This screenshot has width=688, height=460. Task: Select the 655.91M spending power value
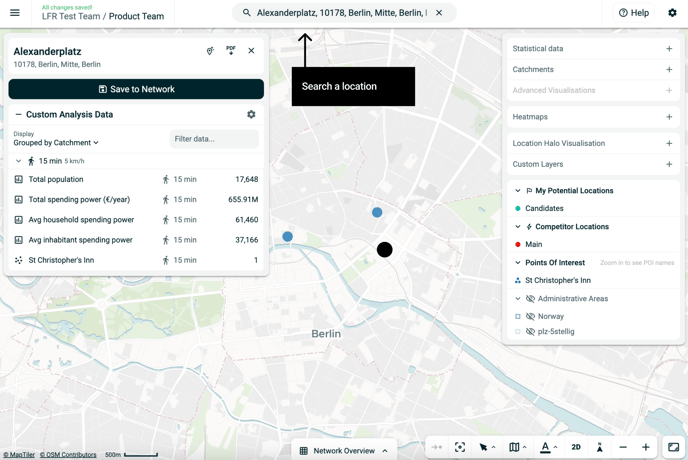pos(243,199)
